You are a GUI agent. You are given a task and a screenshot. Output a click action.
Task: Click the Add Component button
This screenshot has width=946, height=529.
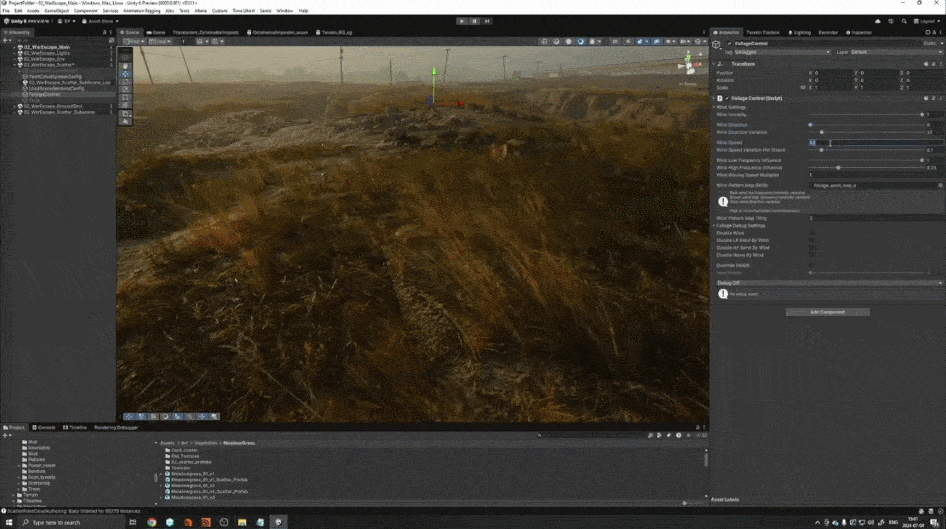tap(827, 312)
